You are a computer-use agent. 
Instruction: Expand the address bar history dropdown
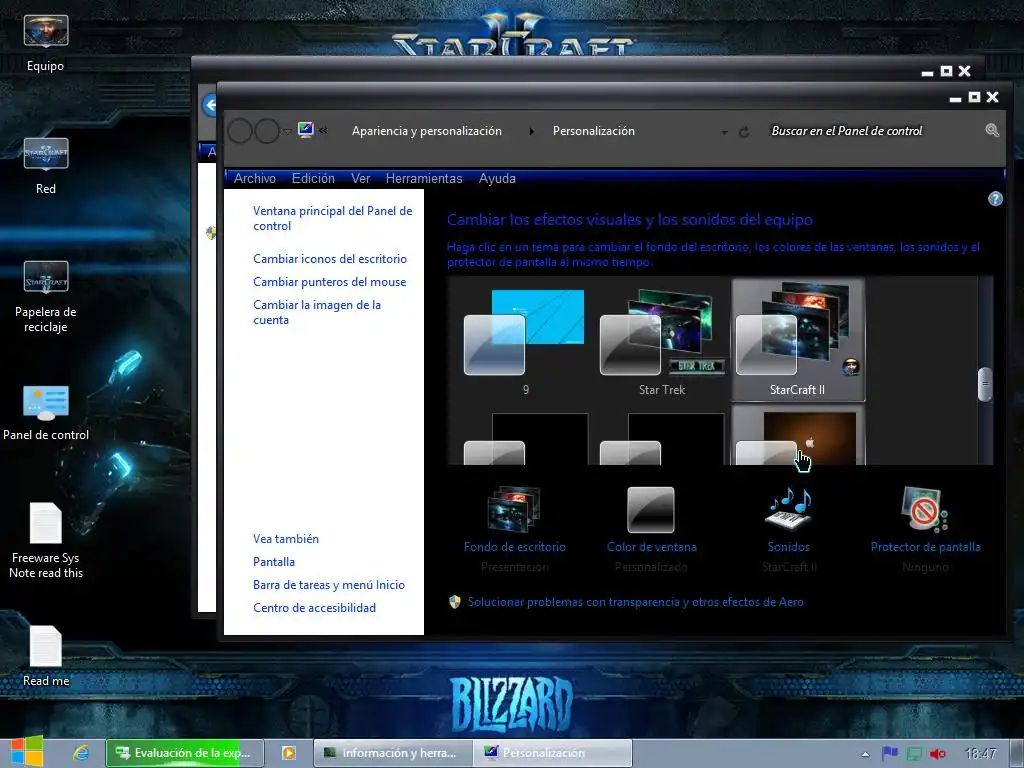click(x=724, y=133)
